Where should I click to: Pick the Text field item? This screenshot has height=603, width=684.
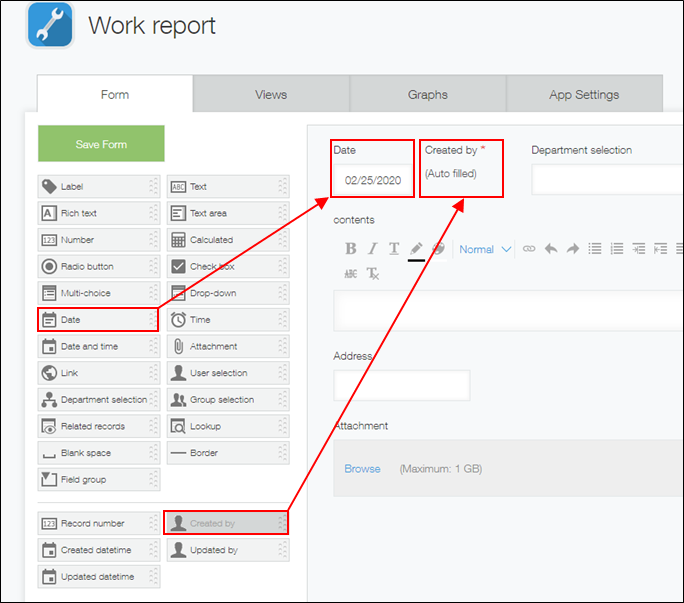click(x=228, y=187)
